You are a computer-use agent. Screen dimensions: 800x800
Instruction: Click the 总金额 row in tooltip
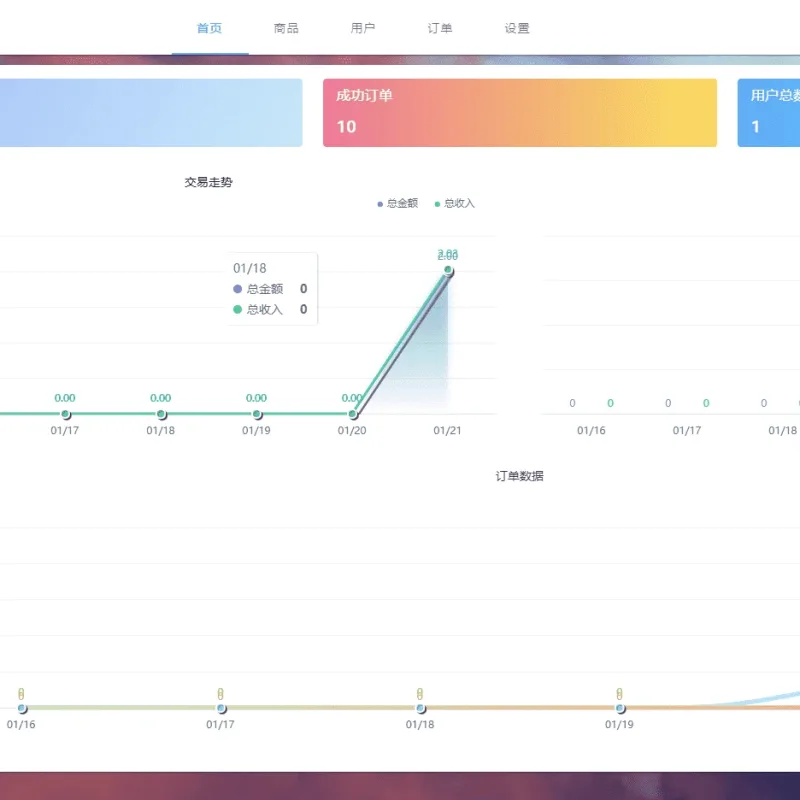270,289
